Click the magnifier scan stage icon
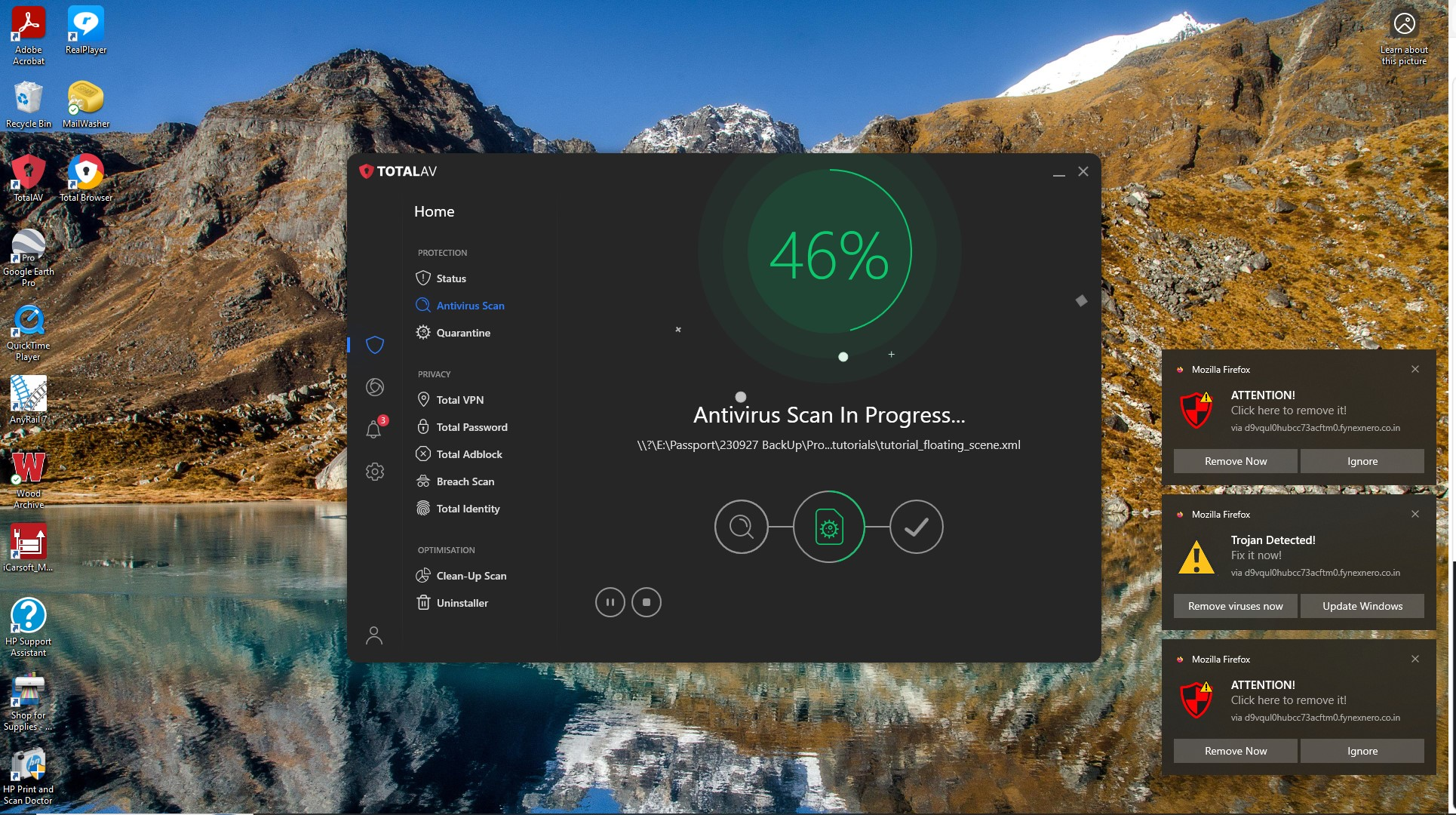Screen dimensions: 1456x815 coord(742,527)
